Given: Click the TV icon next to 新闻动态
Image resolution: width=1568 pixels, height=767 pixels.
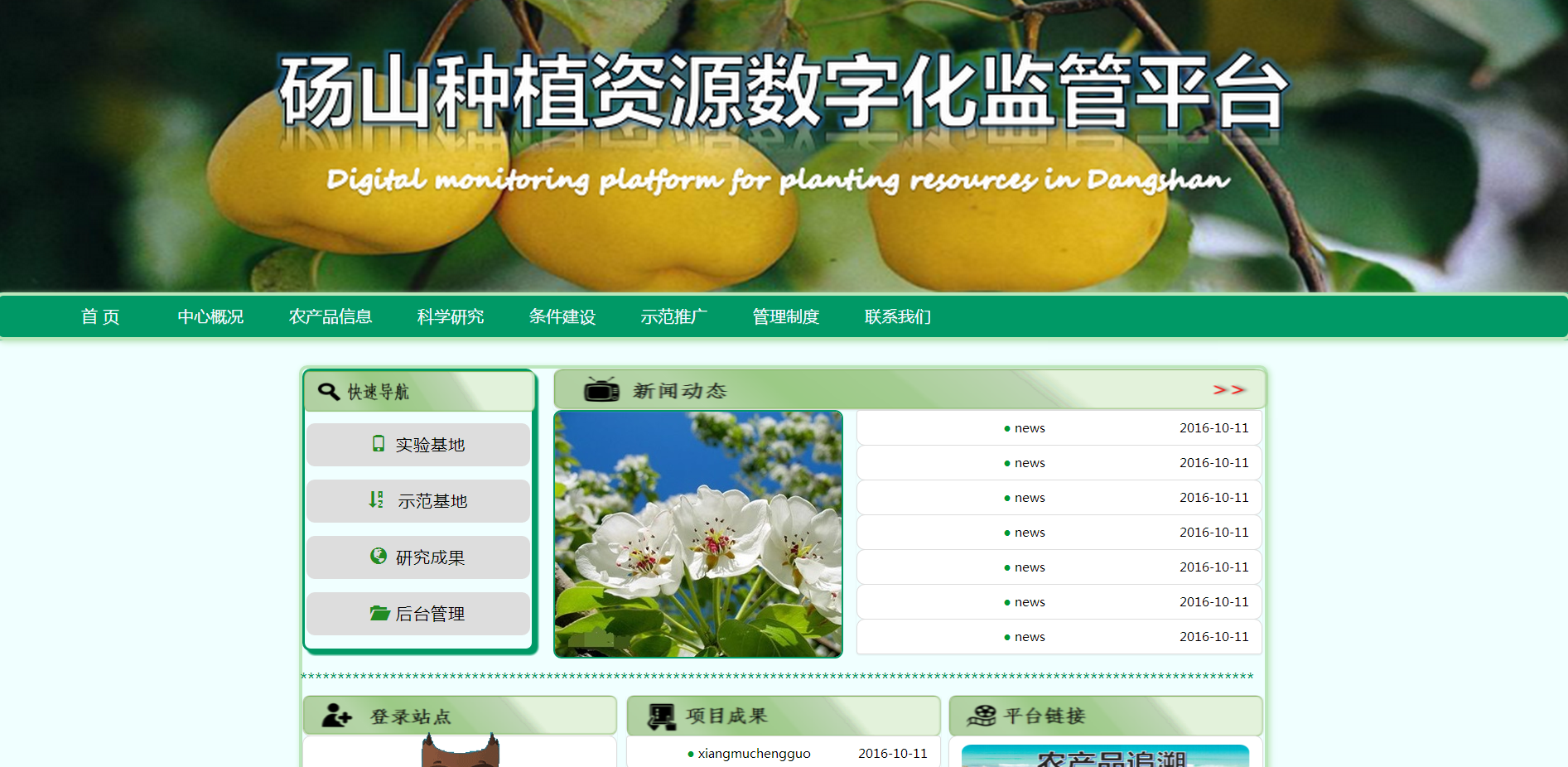Looking at the screenshot, I should [601, 389].
